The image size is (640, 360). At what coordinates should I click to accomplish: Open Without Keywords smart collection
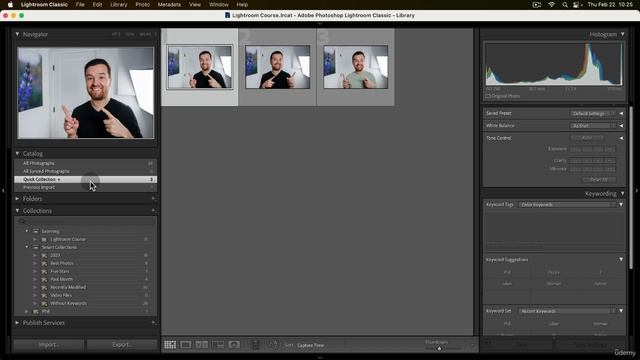(68, 303)
